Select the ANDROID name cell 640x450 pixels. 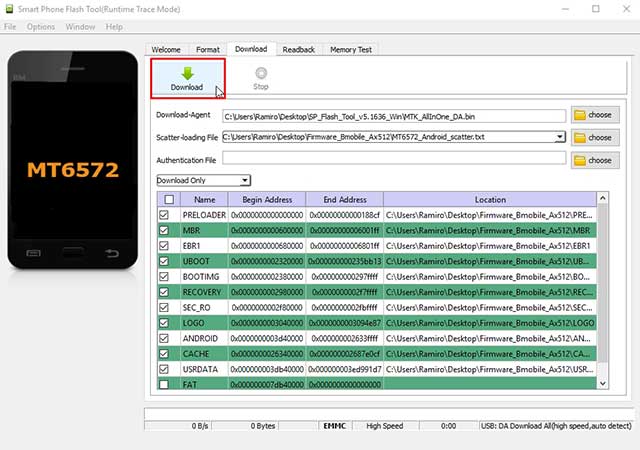pyautogui.click(x=204, y=339)
